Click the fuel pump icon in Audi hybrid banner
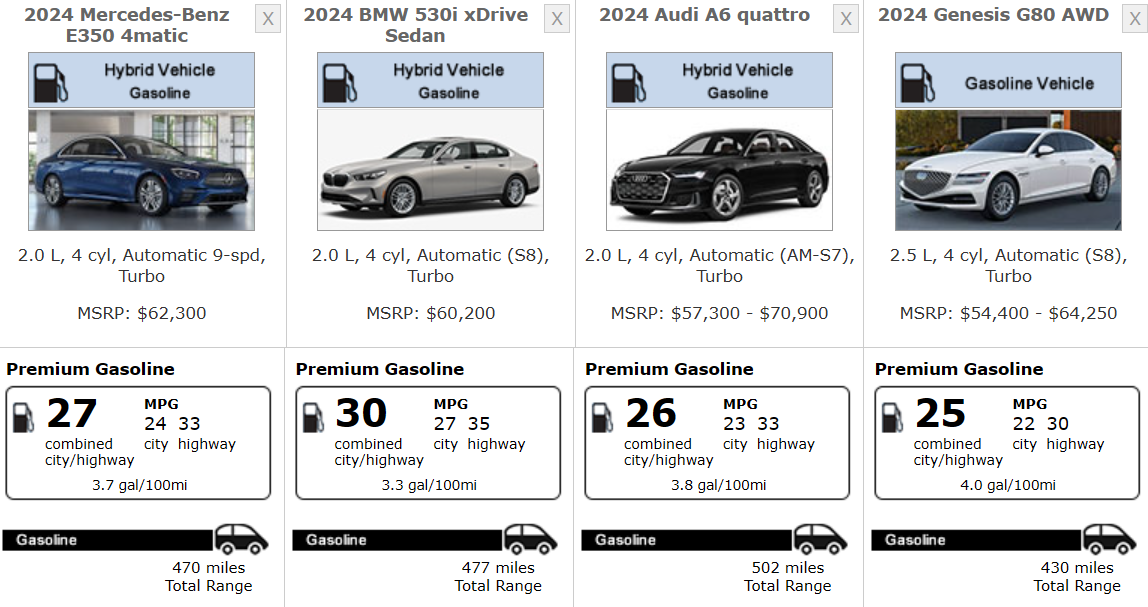The image size is (1148, 607). 630,82
